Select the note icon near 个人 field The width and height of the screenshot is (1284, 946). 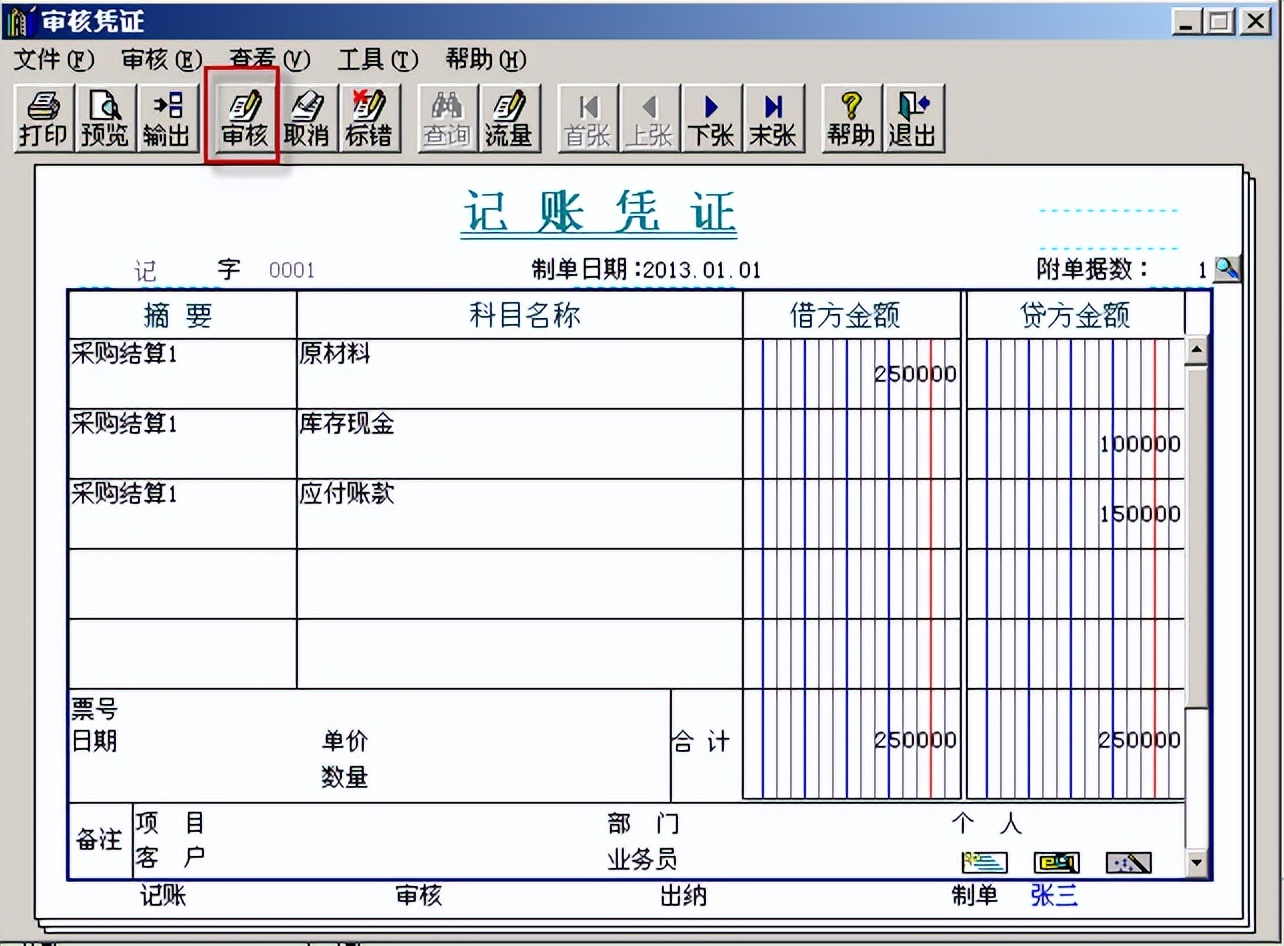click(983, 861)
